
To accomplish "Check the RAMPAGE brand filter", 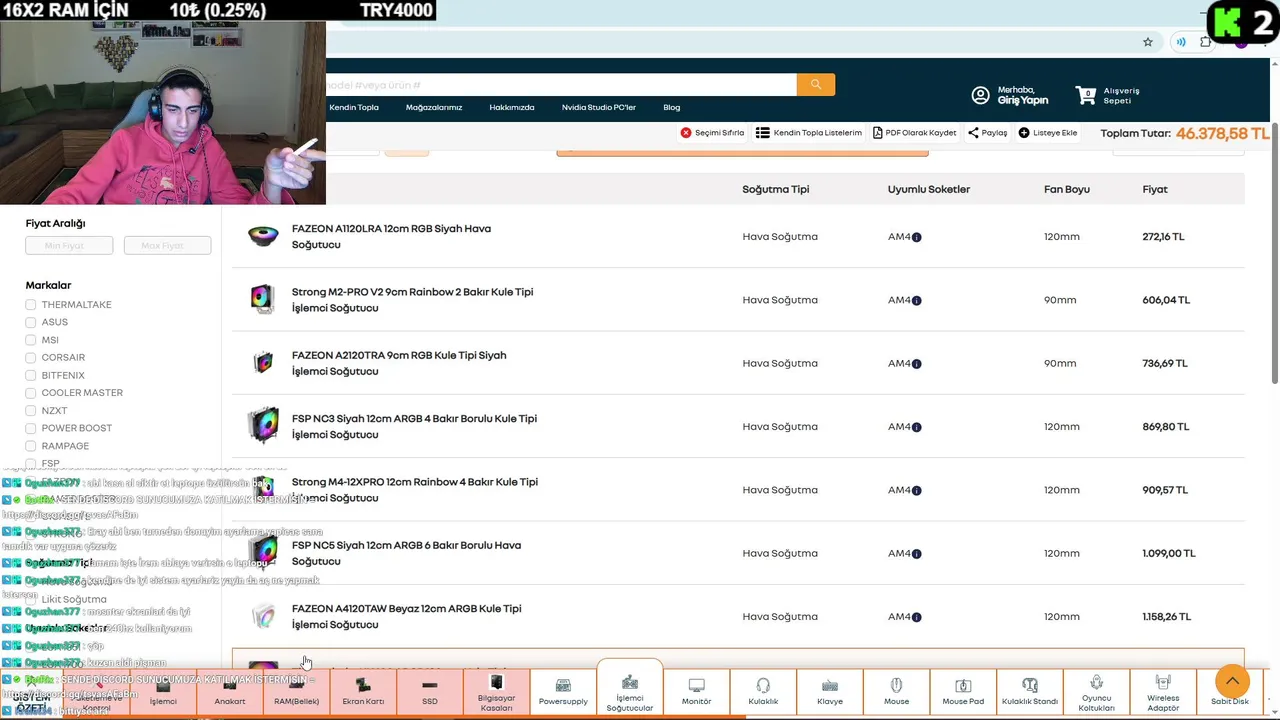I will tap(31, 446).
